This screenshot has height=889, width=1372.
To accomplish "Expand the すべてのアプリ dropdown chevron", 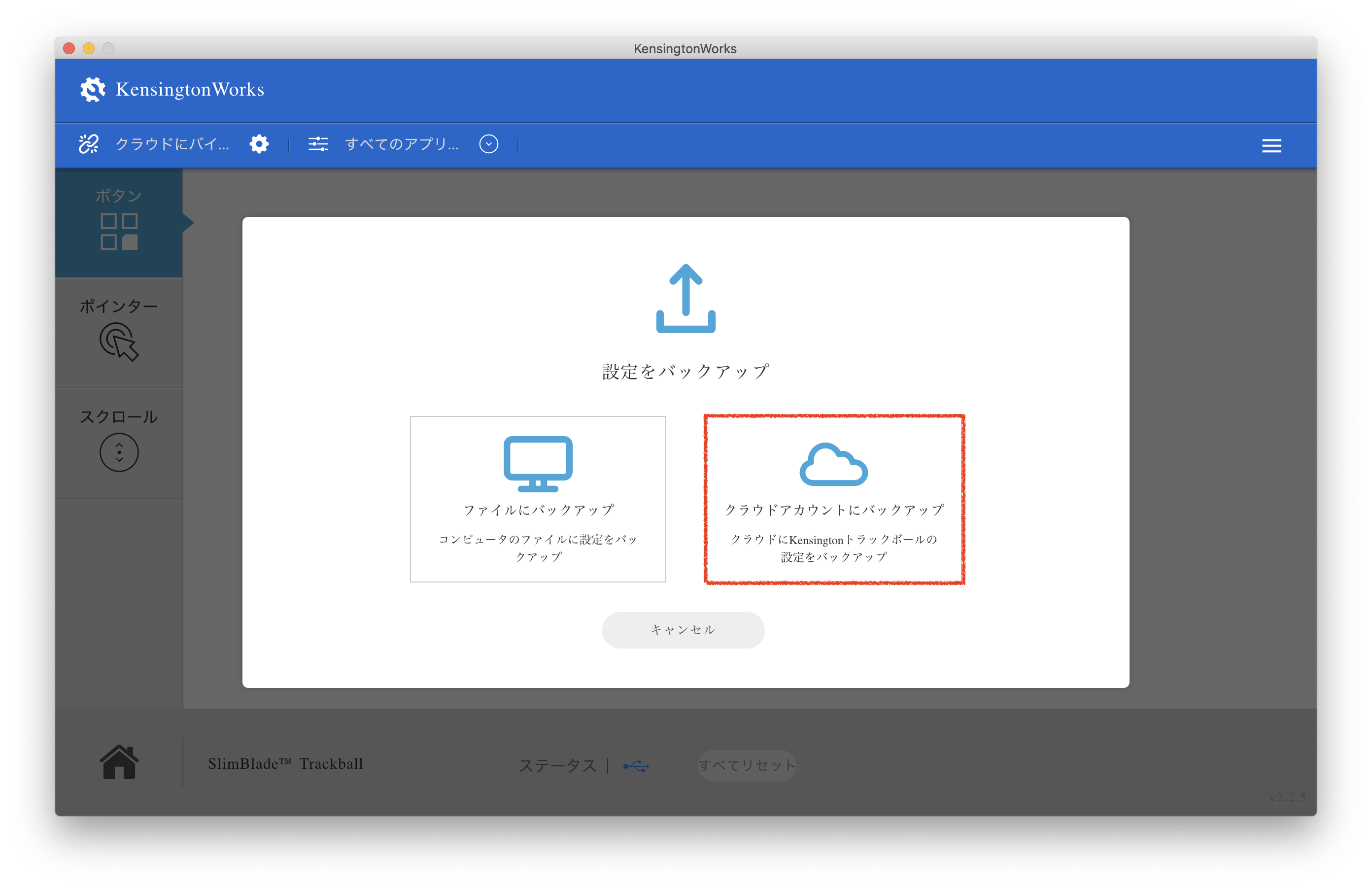I will (x=488, y=144).
